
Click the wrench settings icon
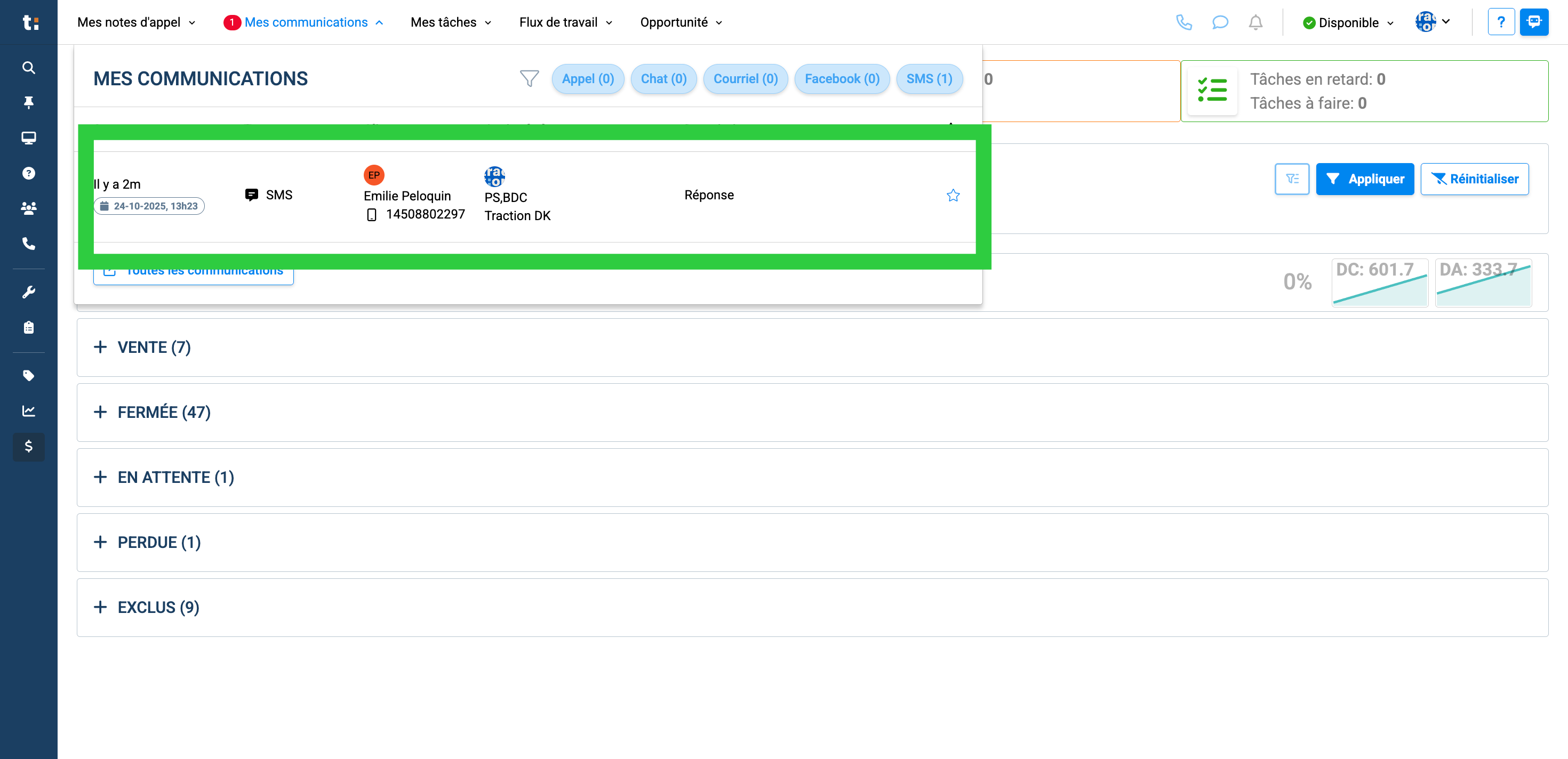[29, 292]
